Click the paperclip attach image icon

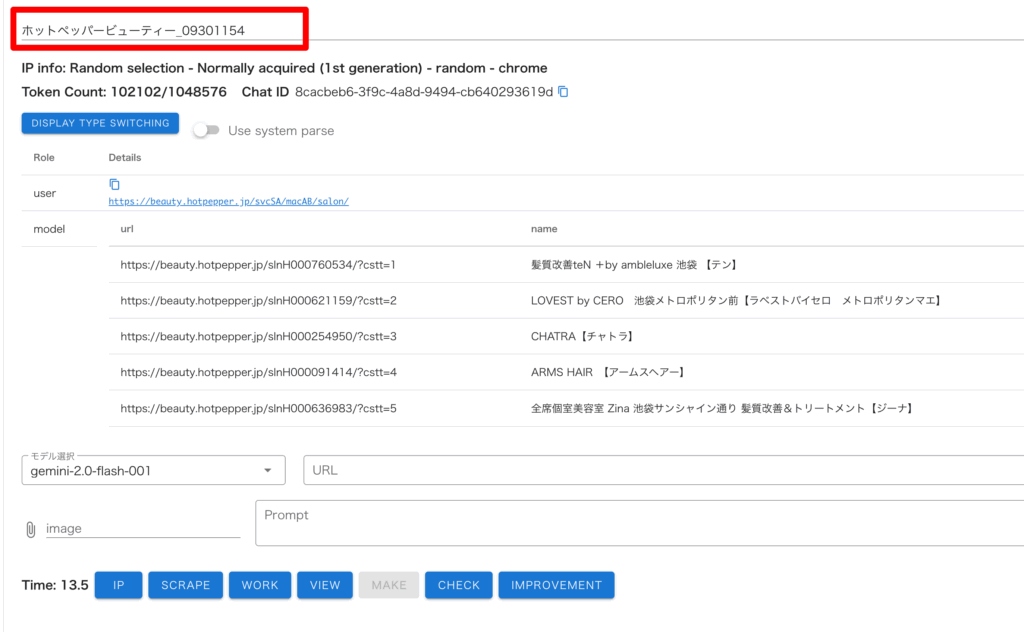(x=30, y=529)
